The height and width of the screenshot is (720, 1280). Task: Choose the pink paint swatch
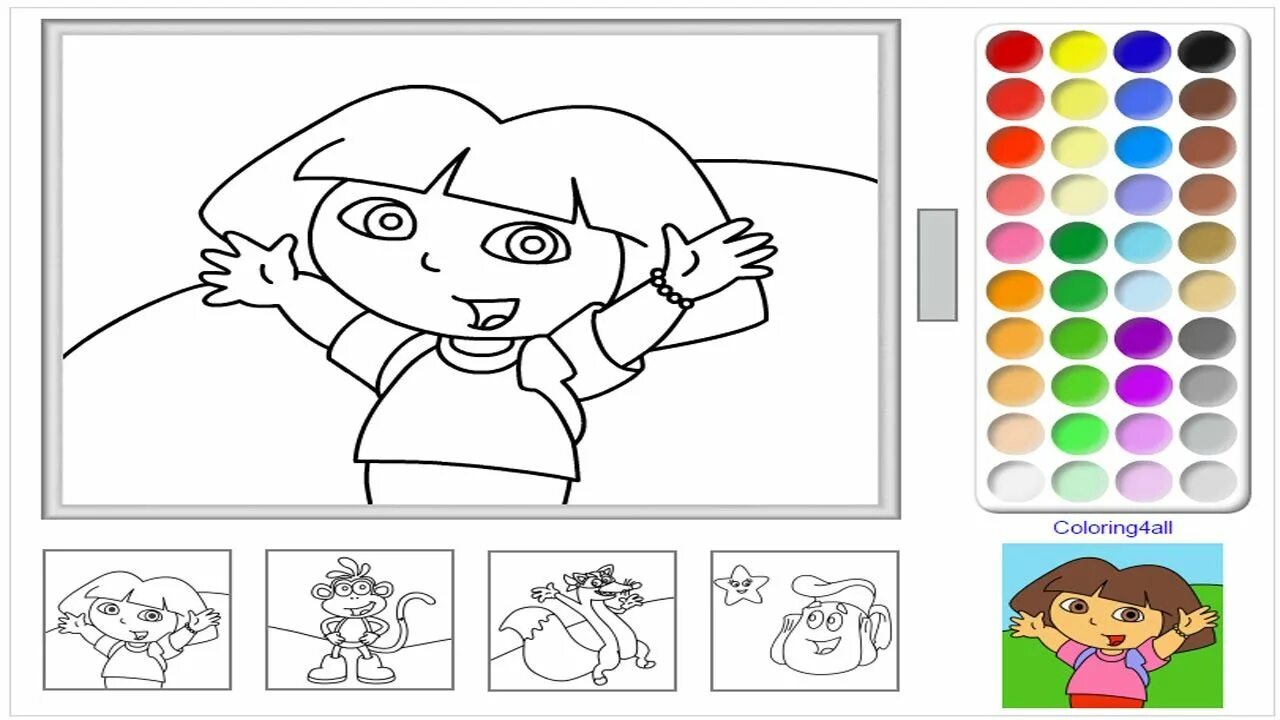1014,243
